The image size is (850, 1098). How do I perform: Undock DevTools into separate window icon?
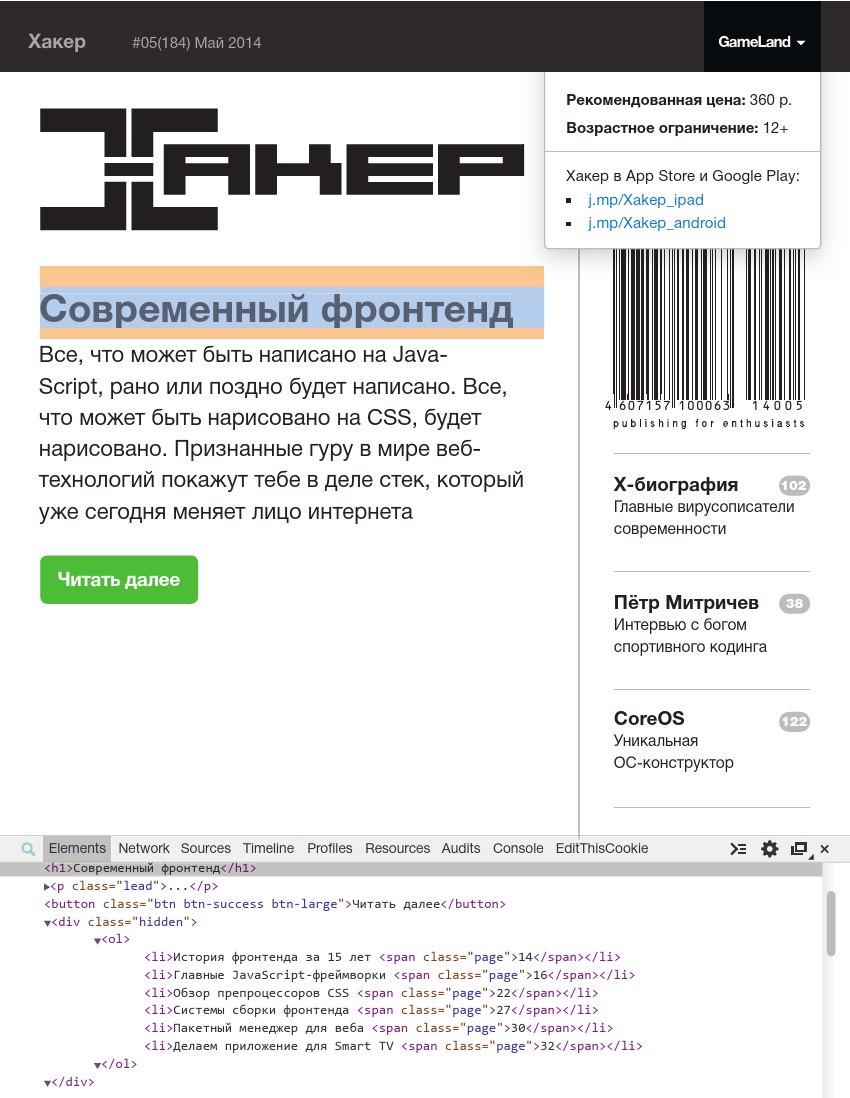pyautogui.click(x=800, y=849)
